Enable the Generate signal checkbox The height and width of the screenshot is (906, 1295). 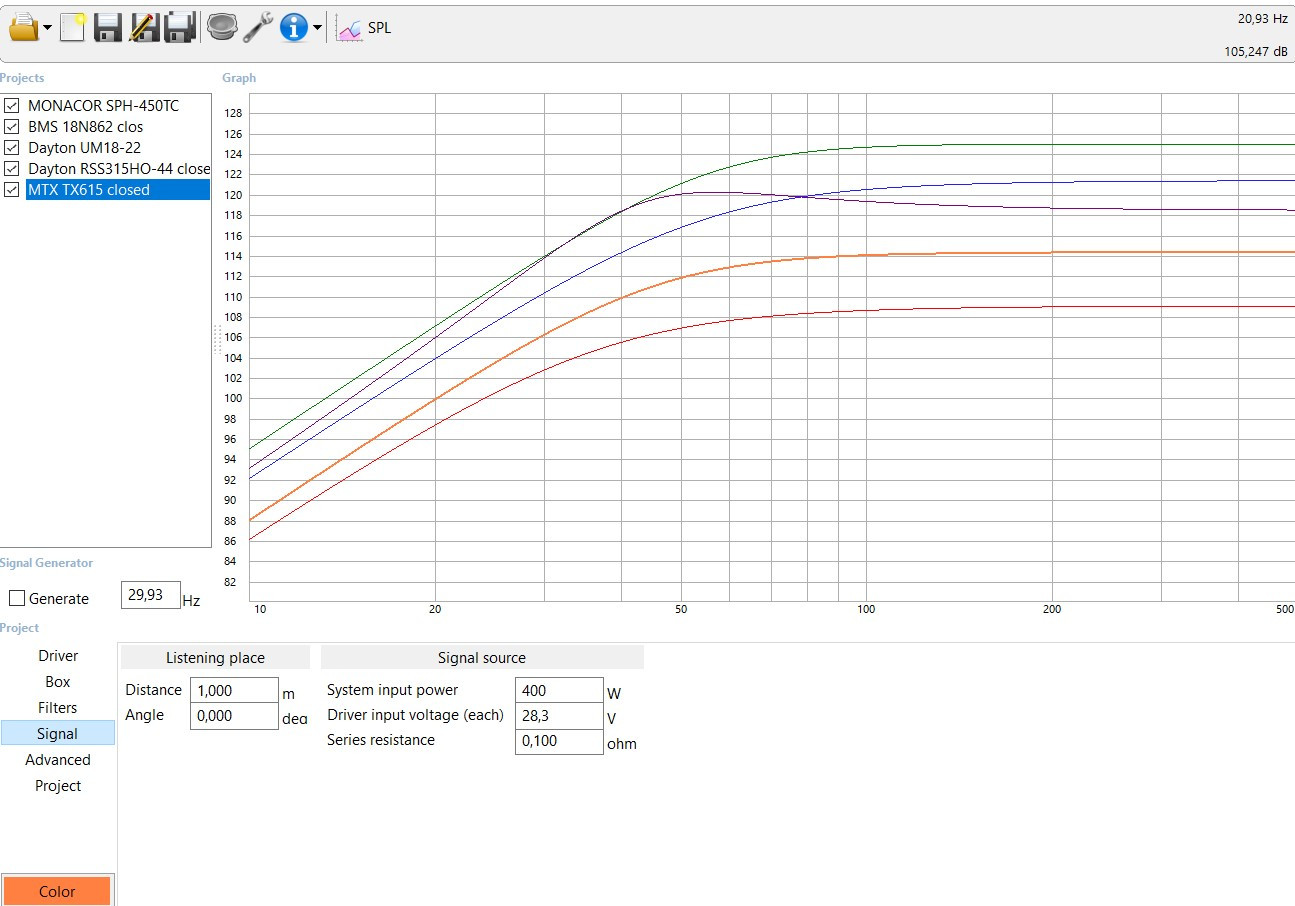coord(17,598)
